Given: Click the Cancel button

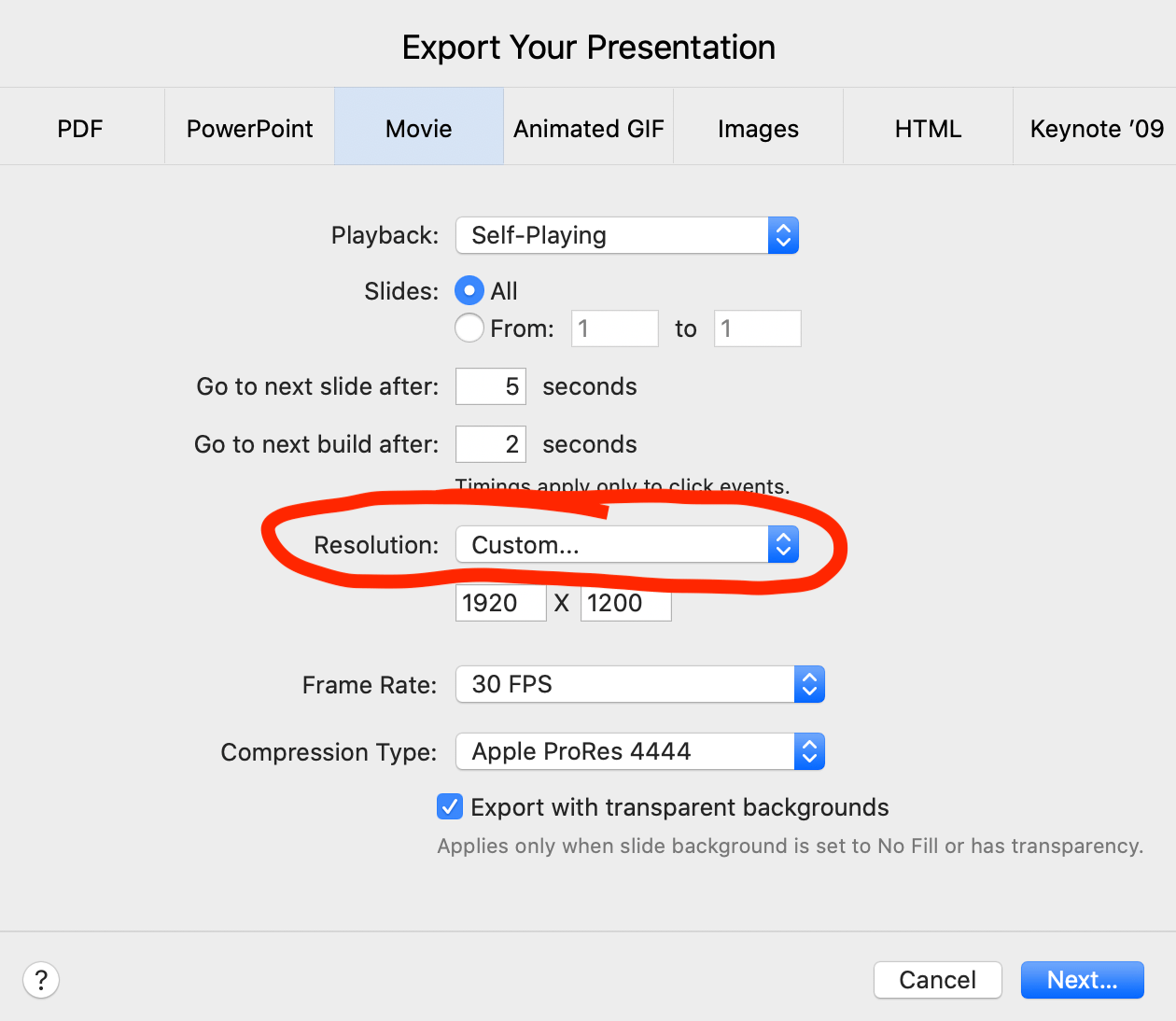Looking at the screenshot, I should coord(938,980).
